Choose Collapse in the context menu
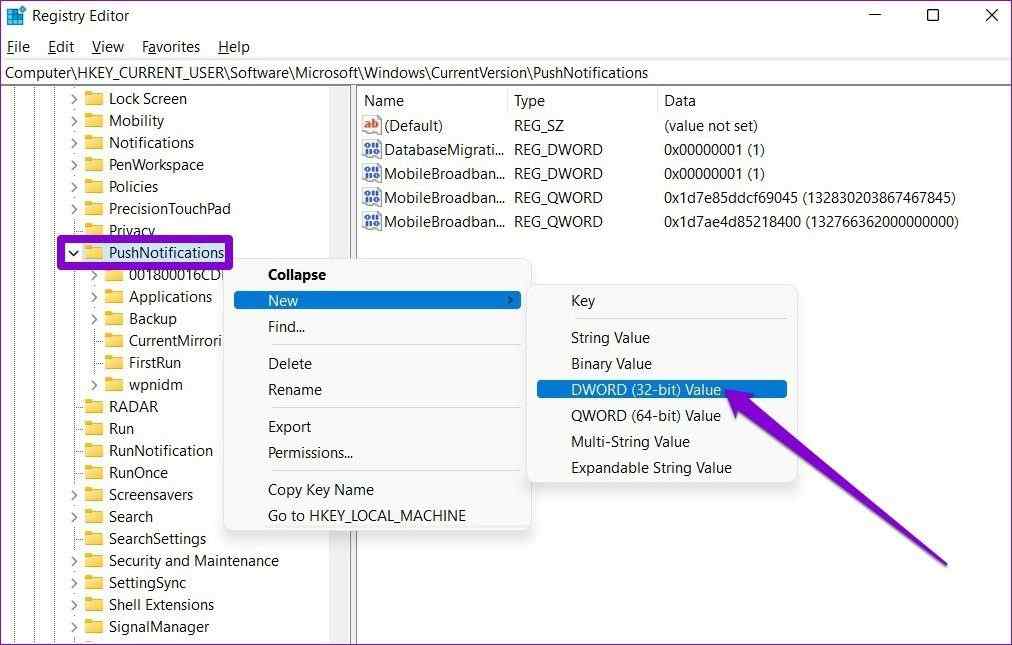Screen dimensions: 1012x645 tap(377, 274)
